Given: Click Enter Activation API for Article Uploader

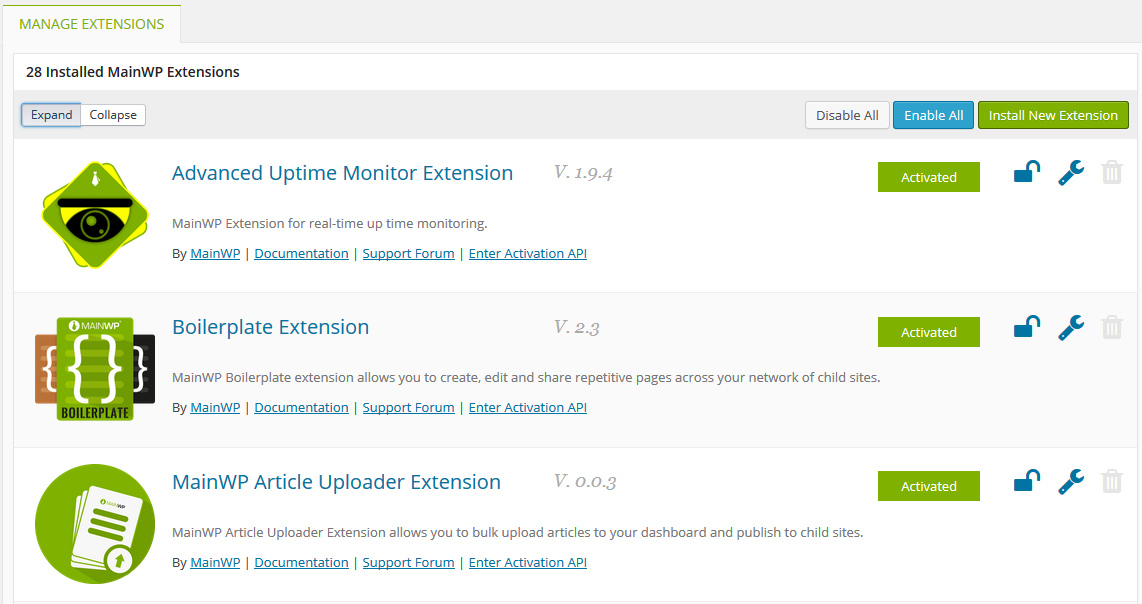Looking at the screenshot, I should coord(528,562).
